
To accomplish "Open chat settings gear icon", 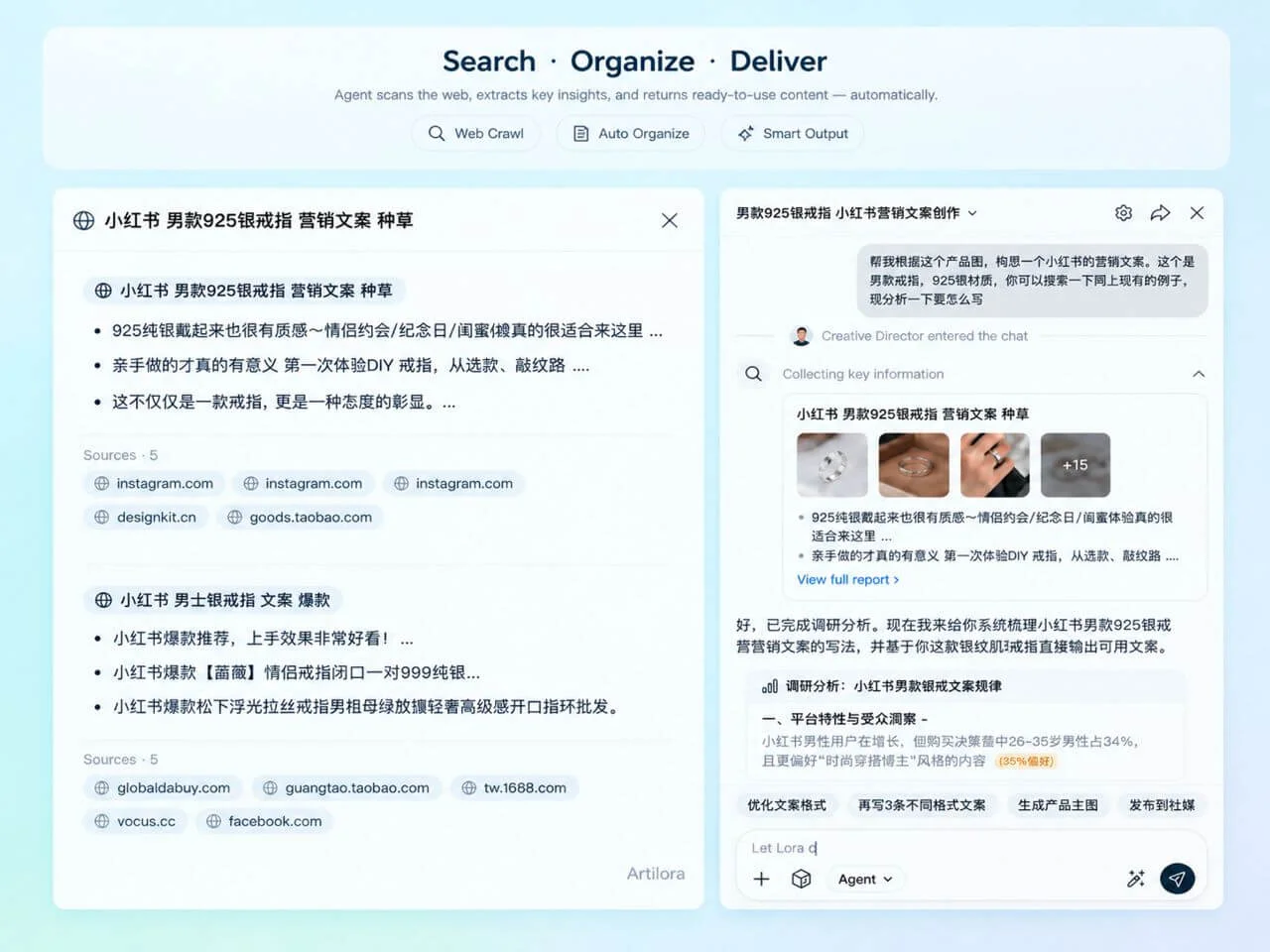I will click(x=1123, y=213).
